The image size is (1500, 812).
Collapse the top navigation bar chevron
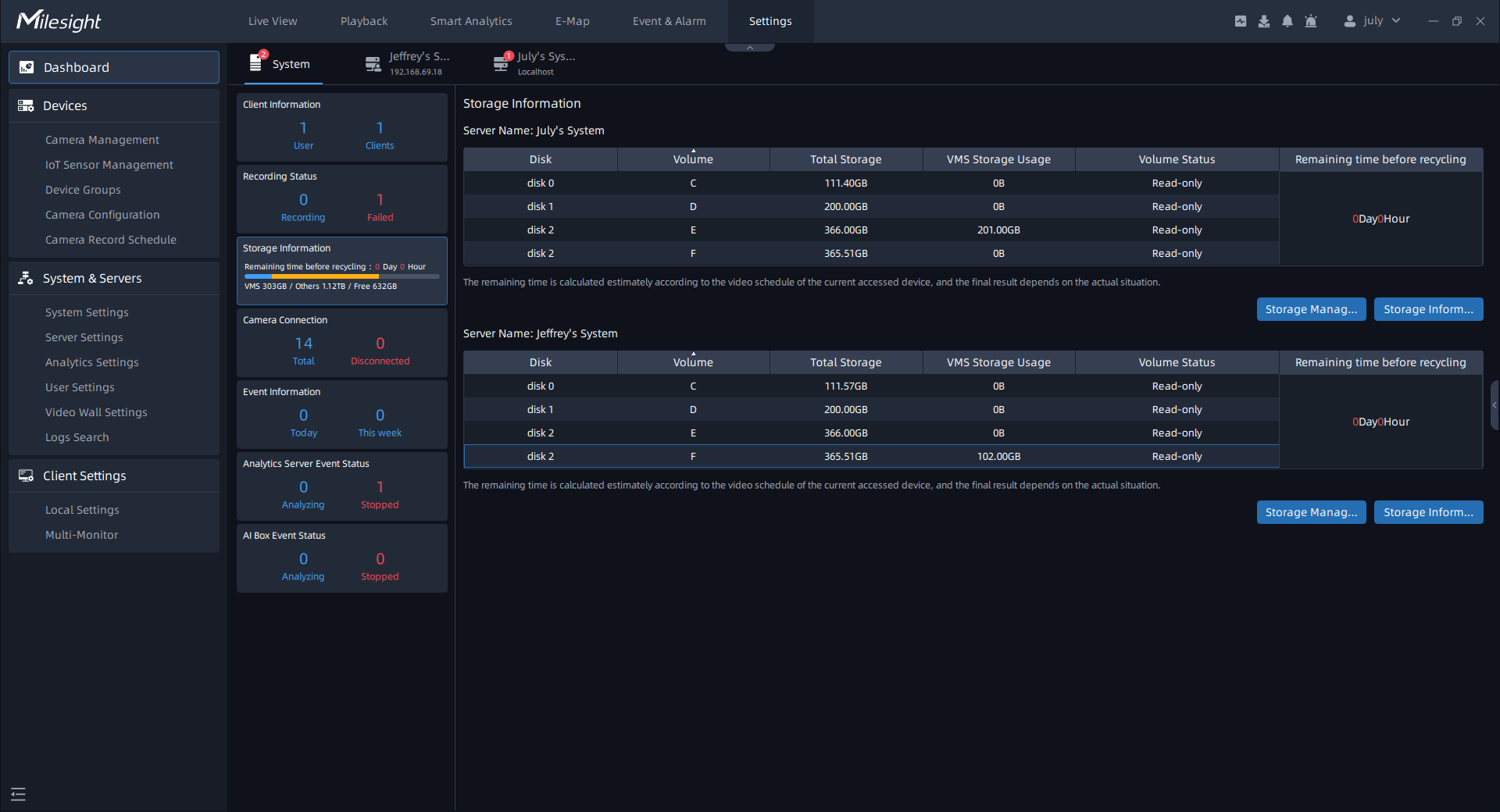click(x=749, y=48)
